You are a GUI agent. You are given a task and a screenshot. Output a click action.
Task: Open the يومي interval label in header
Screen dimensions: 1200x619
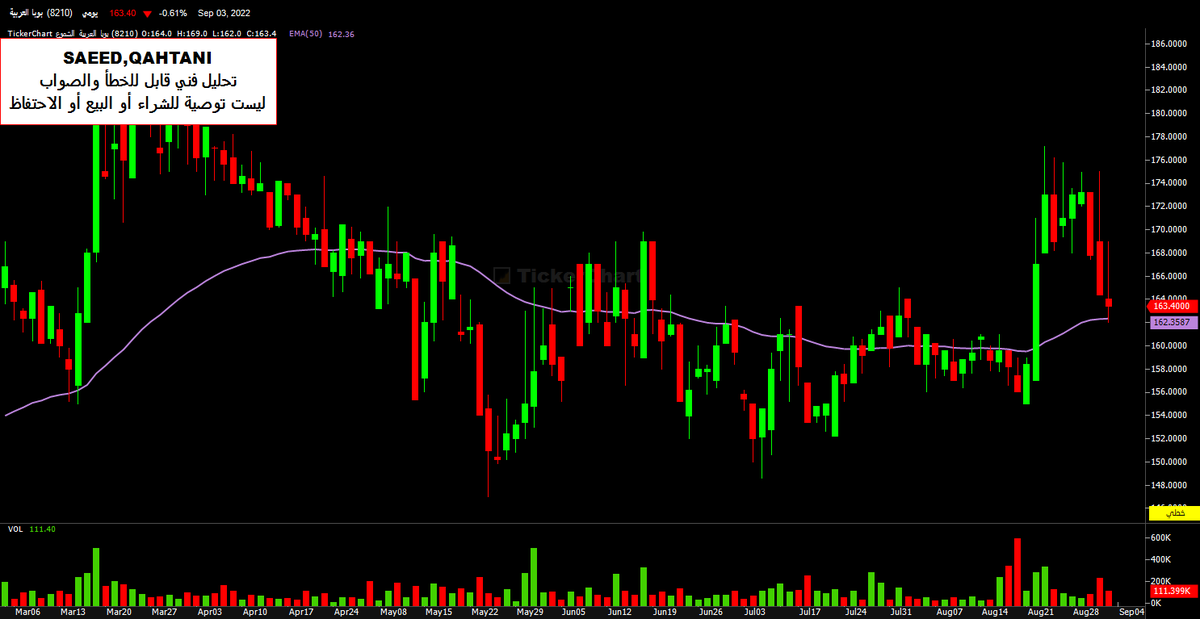point(91,14)
